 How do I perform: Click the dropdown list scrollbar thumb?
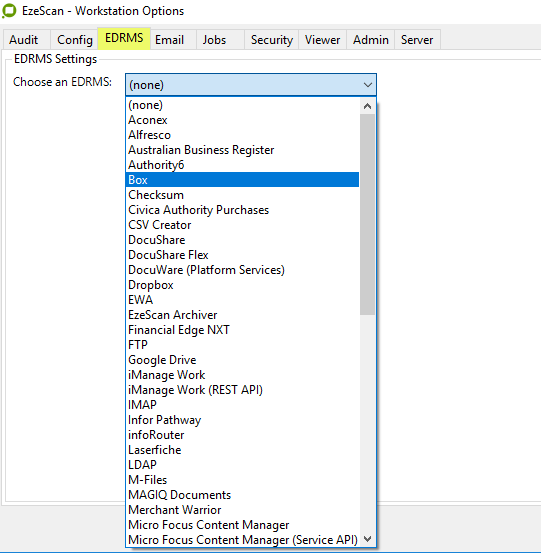(367, 214)
